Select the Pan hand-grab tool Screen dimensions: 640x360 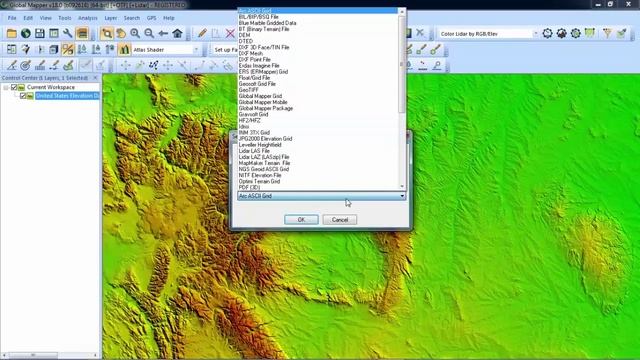(x=121, y=33)
